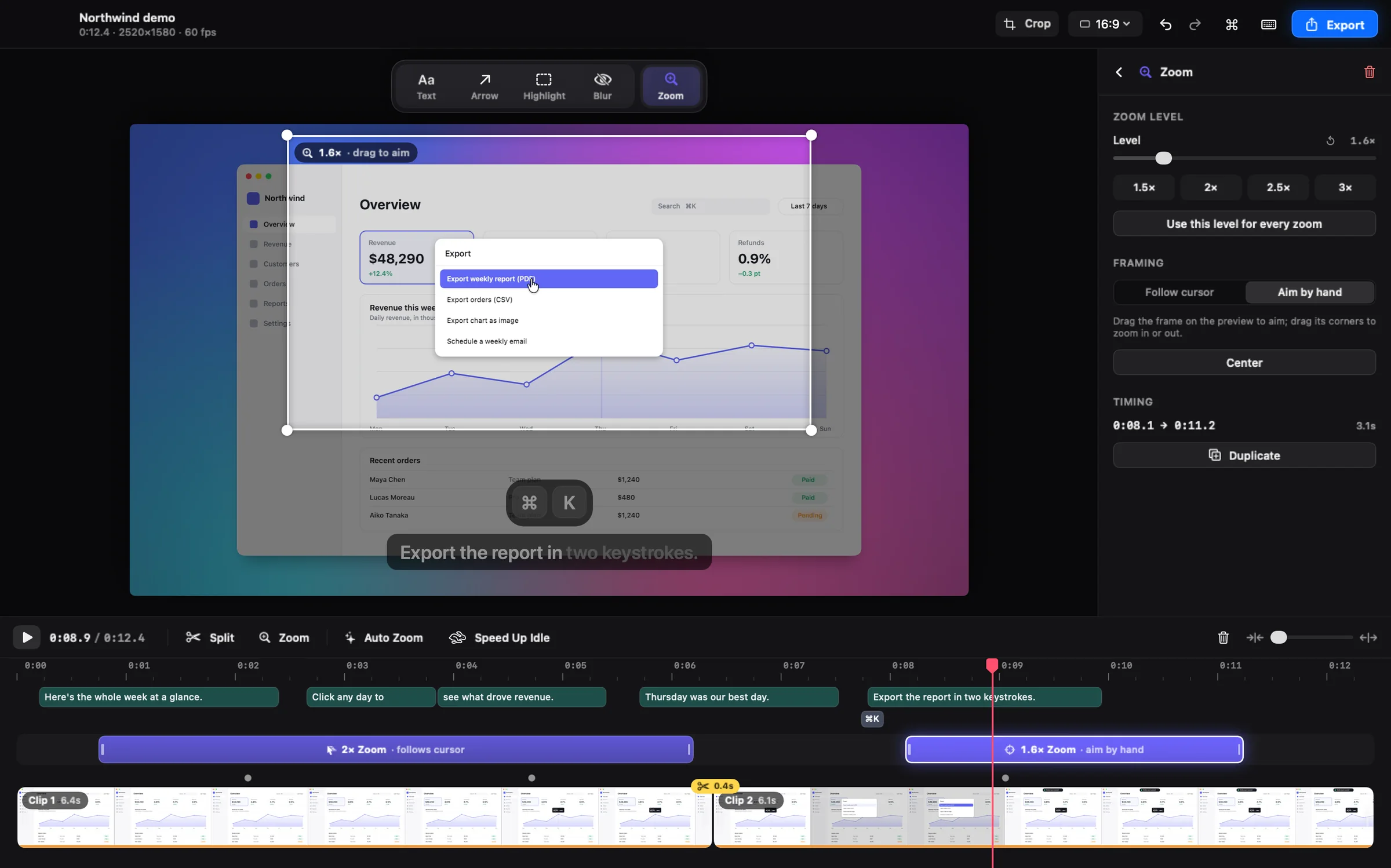Image resolution: width=1391 pixels, height=868 pixels.
Task: Select caption Here's the whole week at a glance
Action: click(159, 696)
